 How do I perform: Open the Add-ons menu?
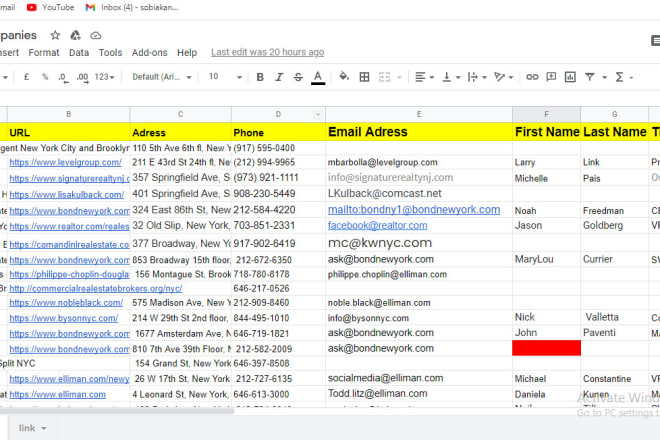coord(149,53)
